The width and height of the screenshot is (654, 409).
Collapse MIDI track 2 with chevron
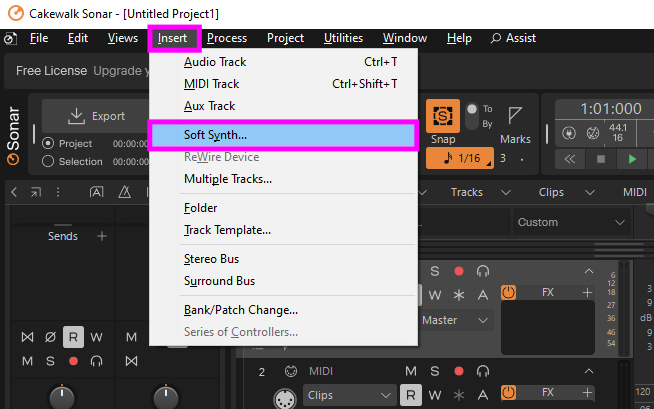(x=589, y=371)
